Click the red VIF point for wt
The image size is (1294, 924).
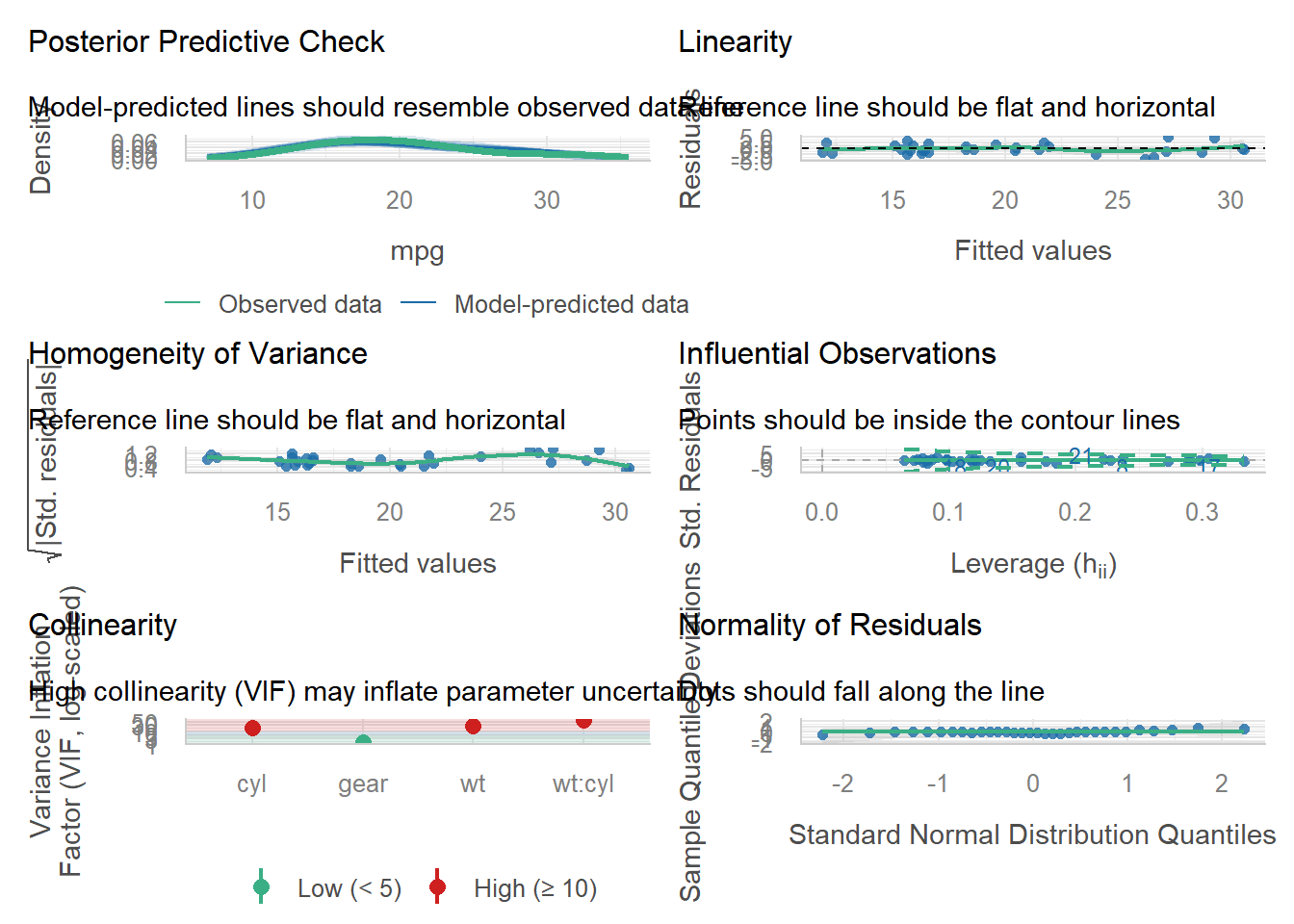click(x=473, y=726)
